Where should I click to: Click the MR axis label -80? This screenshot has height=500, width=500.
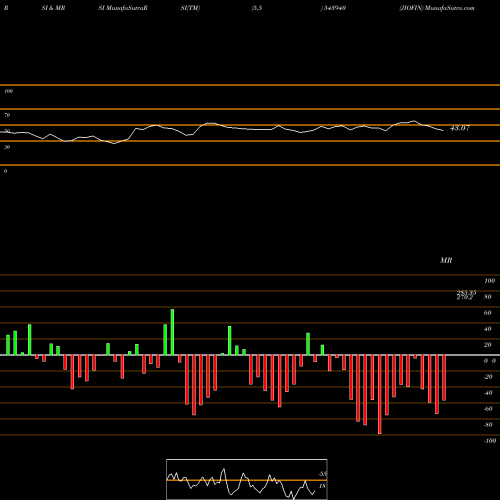click(488, 425)
